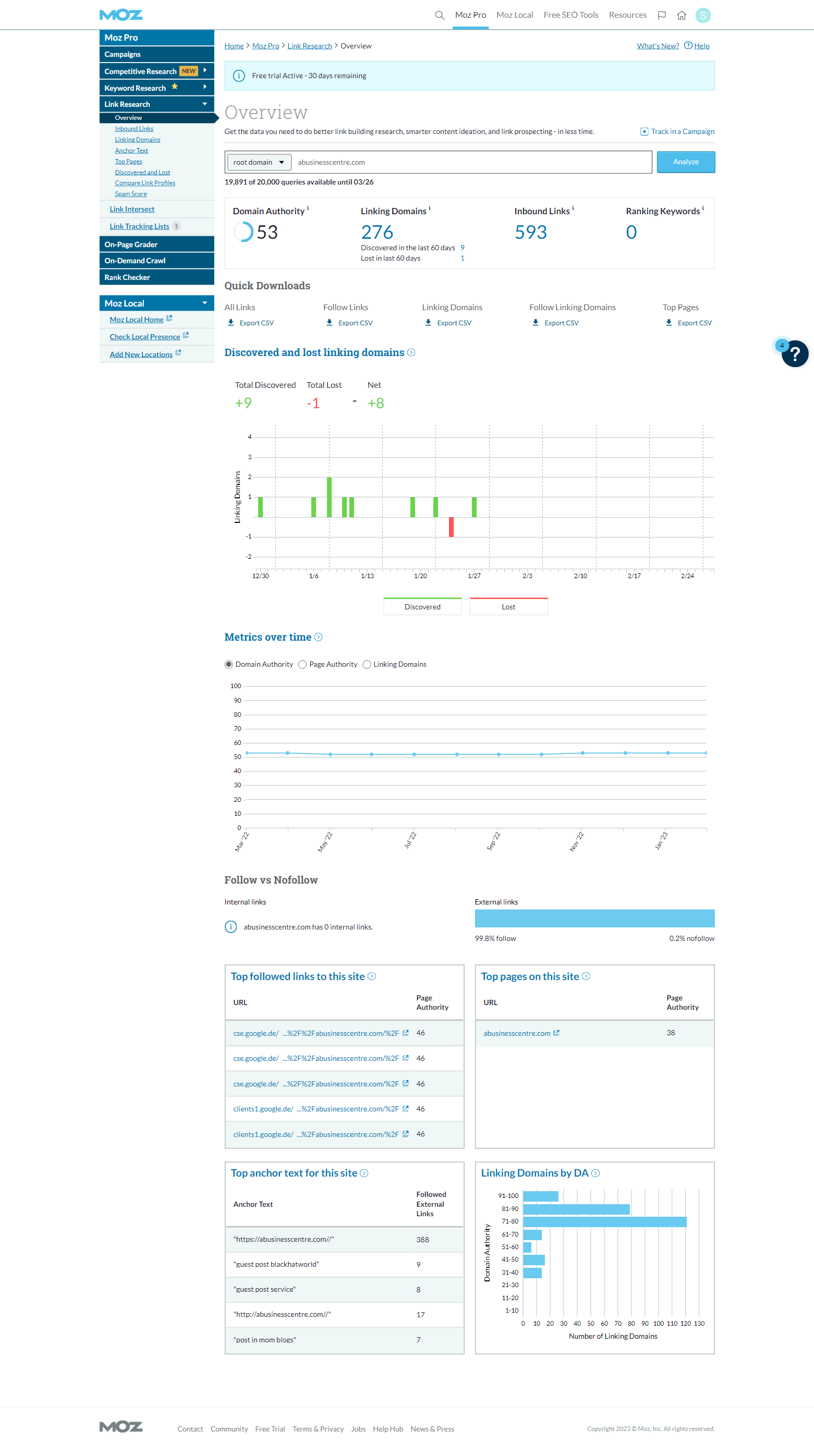
Task: Click the What's New? link
Action: 658,46
